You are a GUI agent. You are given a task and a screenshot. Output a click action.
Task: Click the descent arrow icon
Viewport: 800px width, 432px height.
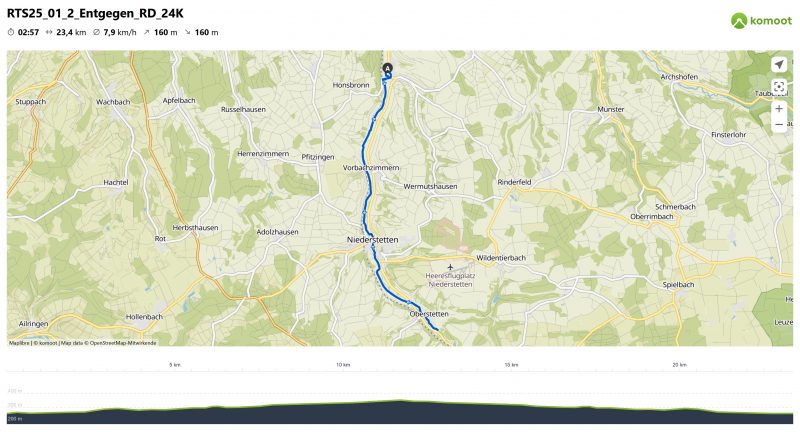(187, 32)
